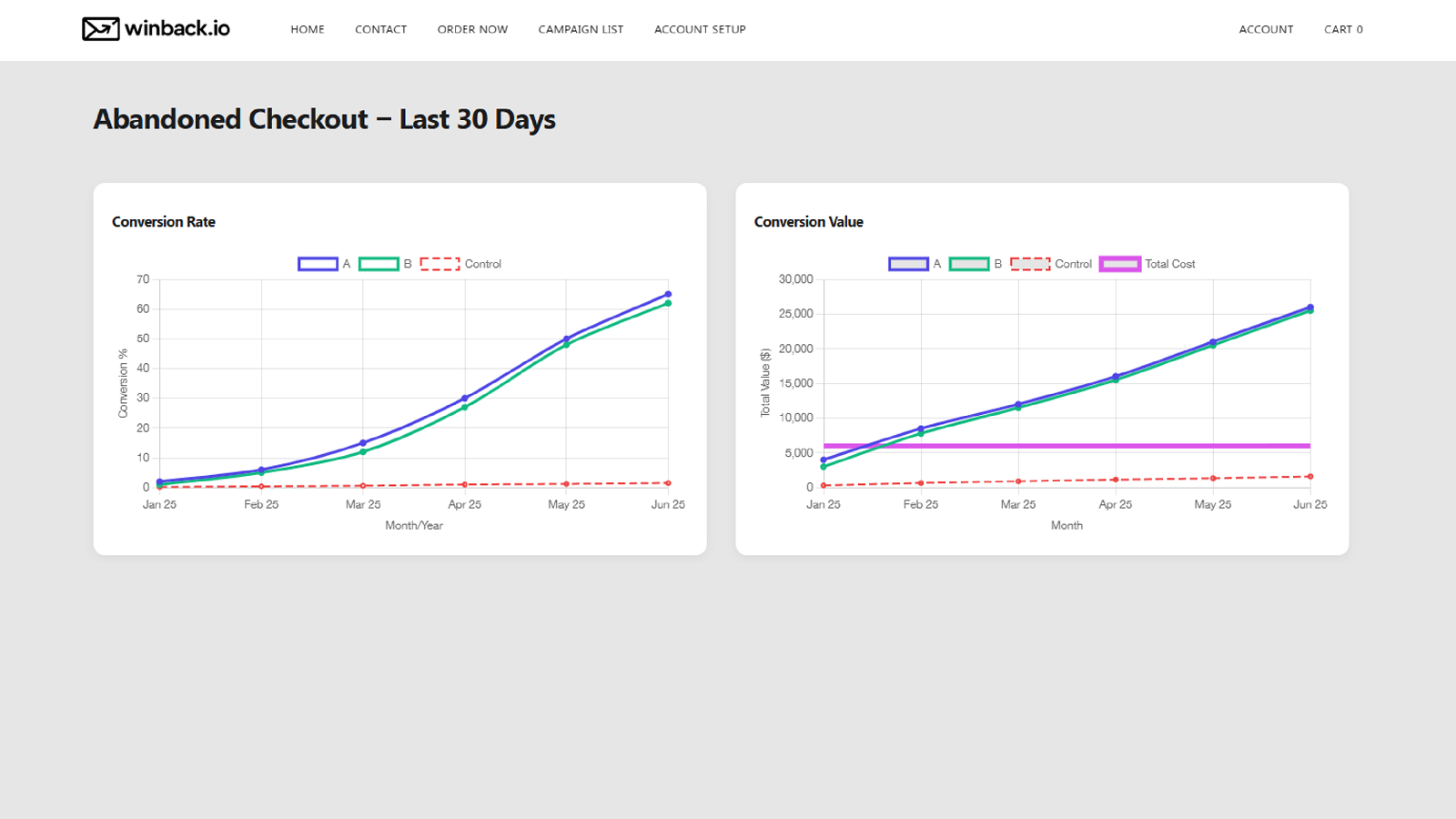Navigate to HOME
Screen dimensions: 1456x819
[x=308, y=29]
